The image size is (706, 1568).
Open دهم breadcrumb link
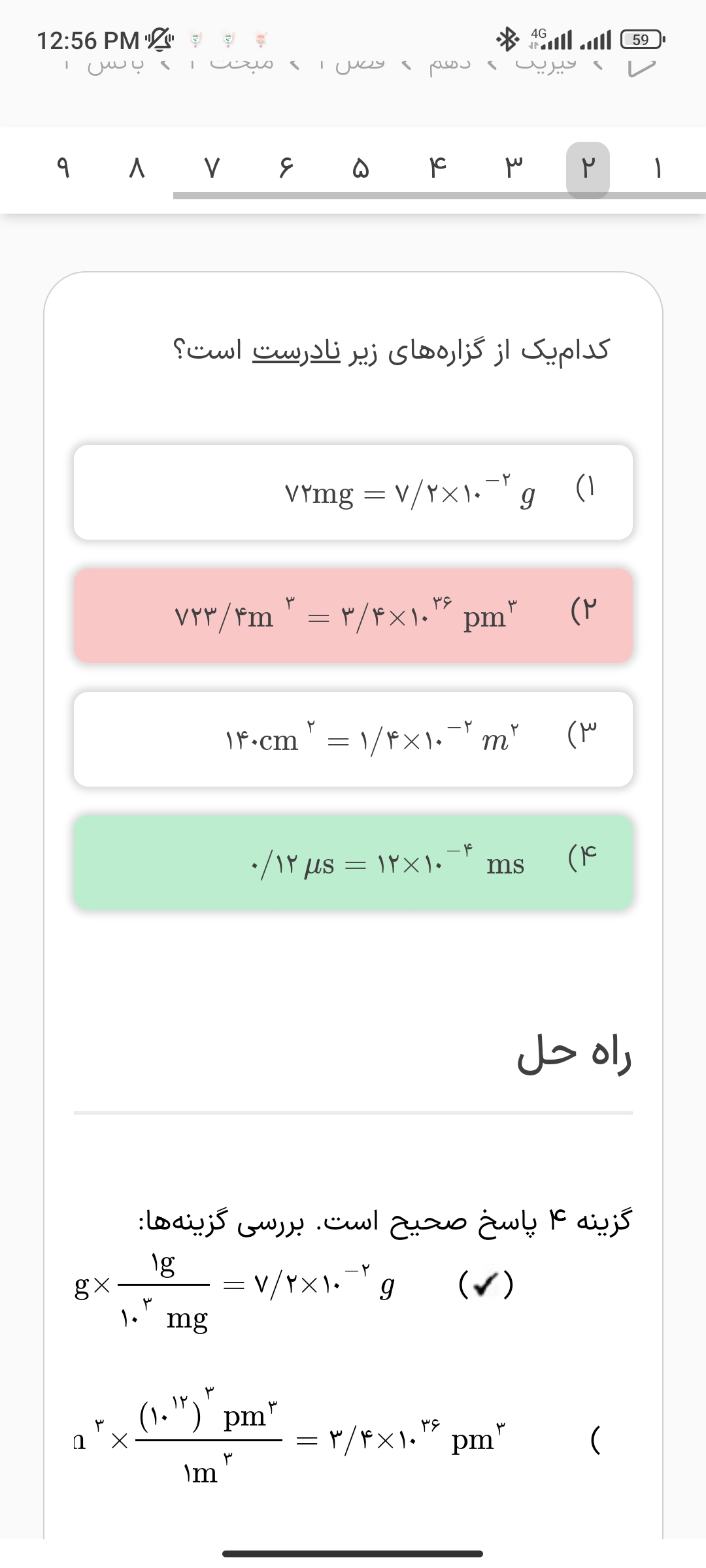(450, 64)
